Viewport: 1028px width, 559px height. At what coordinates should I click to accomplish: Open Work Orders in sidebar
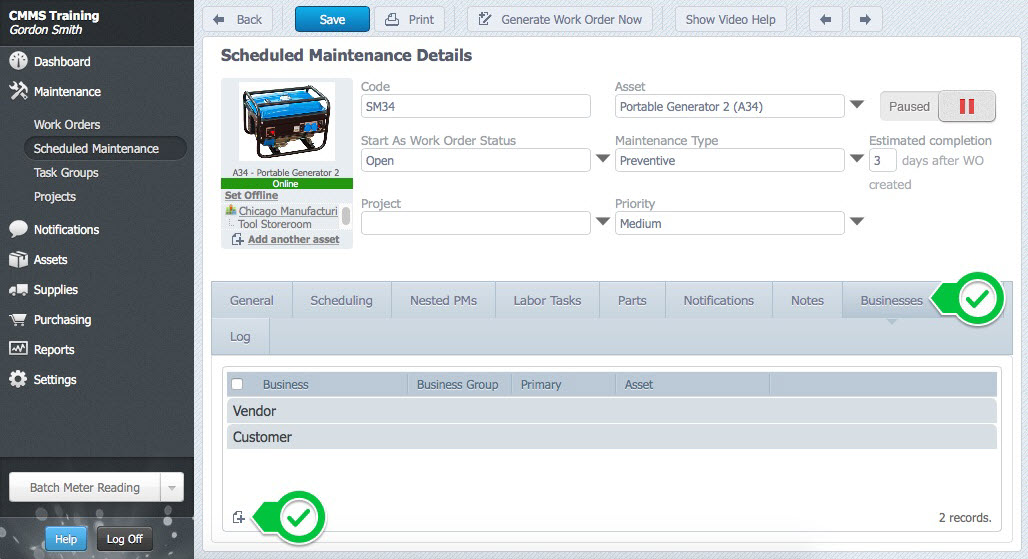(67, 125)
